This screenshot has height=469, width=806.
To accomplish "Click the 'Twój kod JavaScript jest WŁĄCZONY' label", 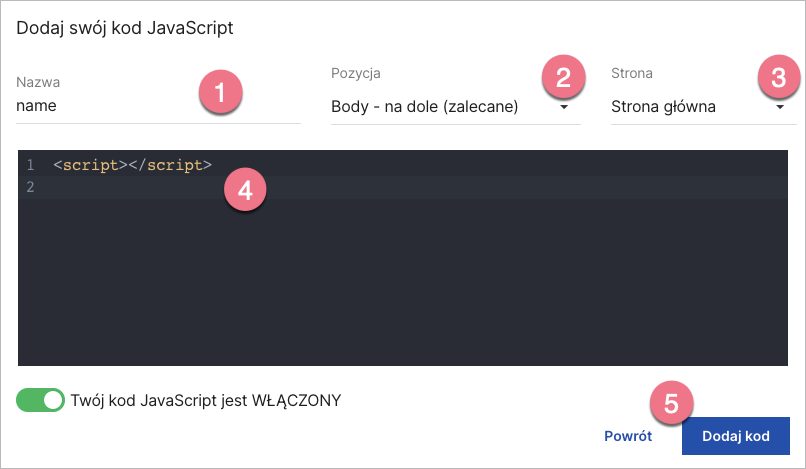I will tap(206, 400).
